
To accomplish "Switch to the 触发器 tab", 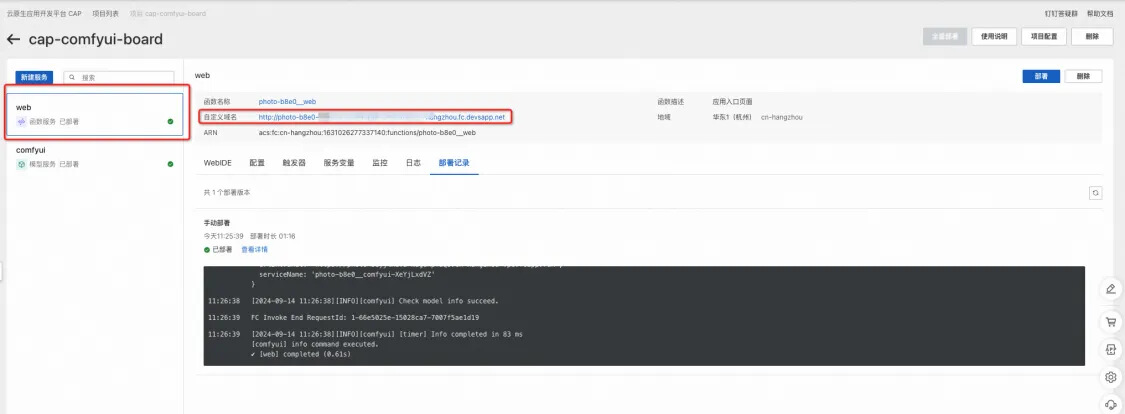I will (294, 163).
